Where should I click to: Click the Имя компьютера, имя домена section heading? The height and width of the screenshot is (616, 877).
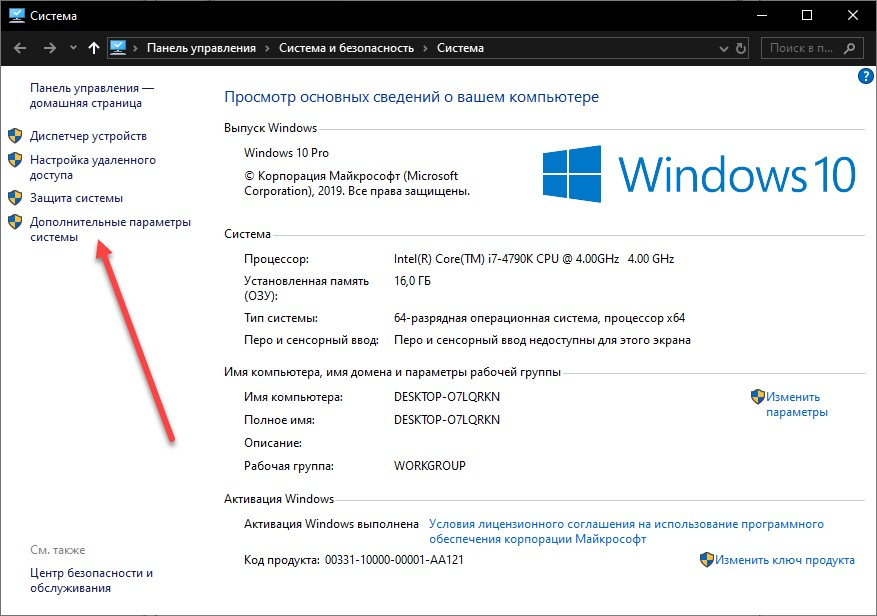pyautogui.click(x=392, y=372)
